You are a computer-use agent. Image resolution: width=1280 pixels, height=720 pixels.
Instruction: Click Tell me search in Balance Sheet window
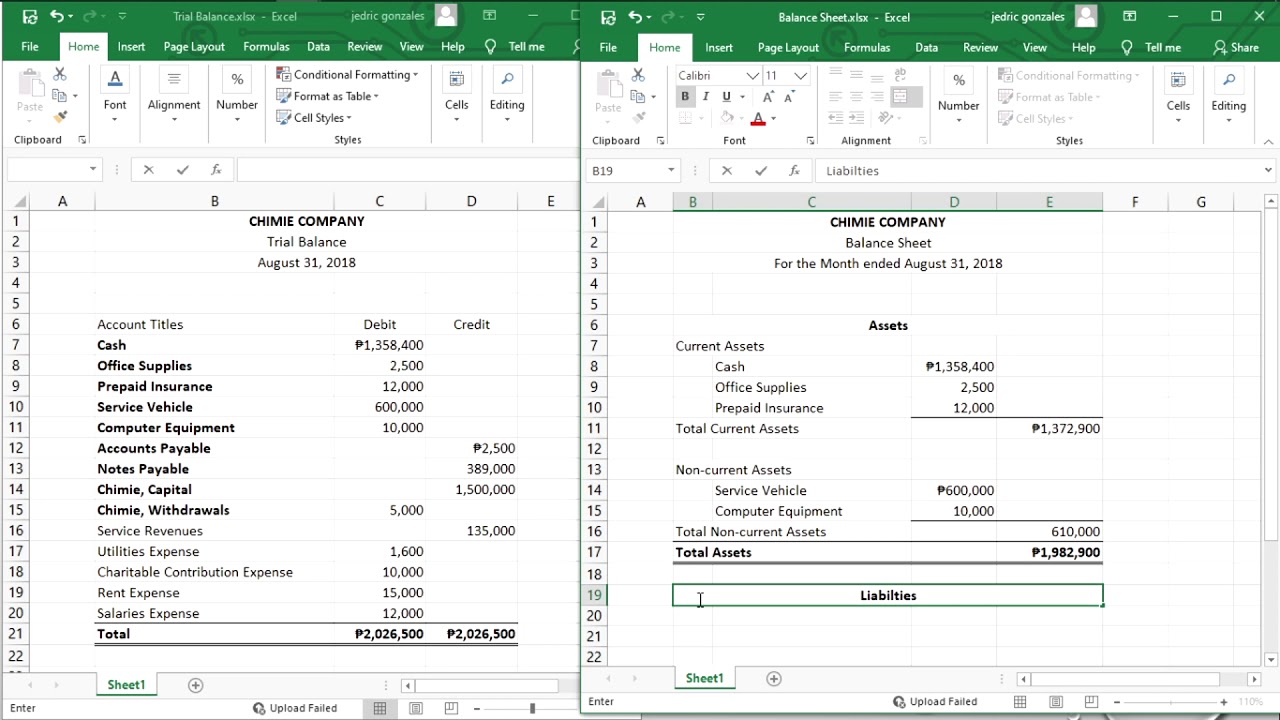point(1151,47)
